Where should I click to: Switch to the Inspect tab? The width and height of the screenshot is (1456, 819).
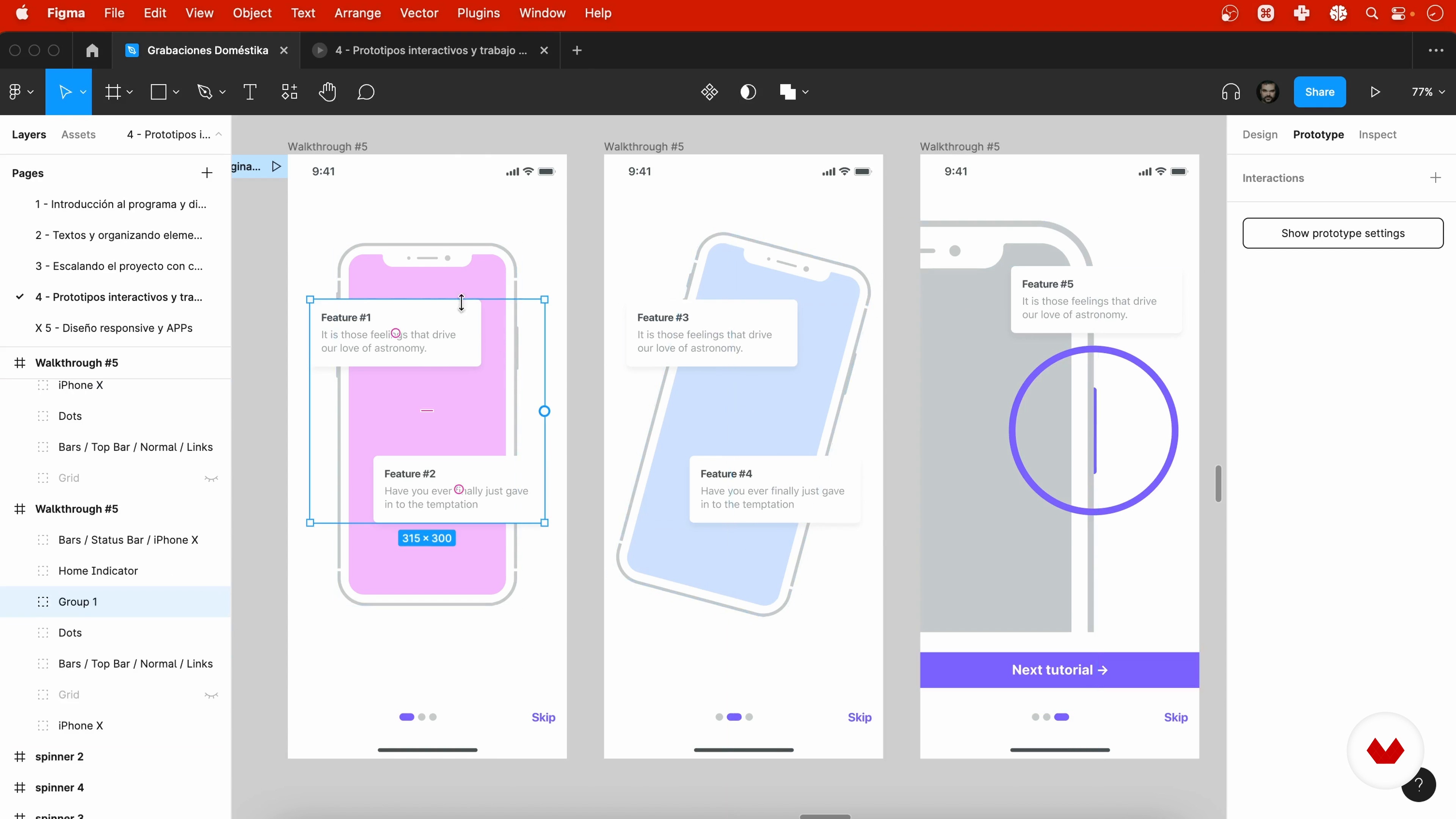[x=1378, y=135]
